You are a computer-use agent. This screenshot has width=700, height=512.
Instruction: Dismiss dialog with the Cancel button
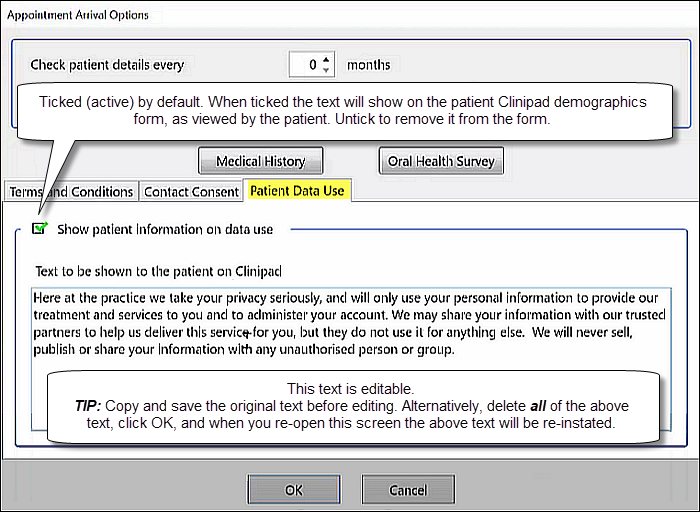(x=408, y=490)
